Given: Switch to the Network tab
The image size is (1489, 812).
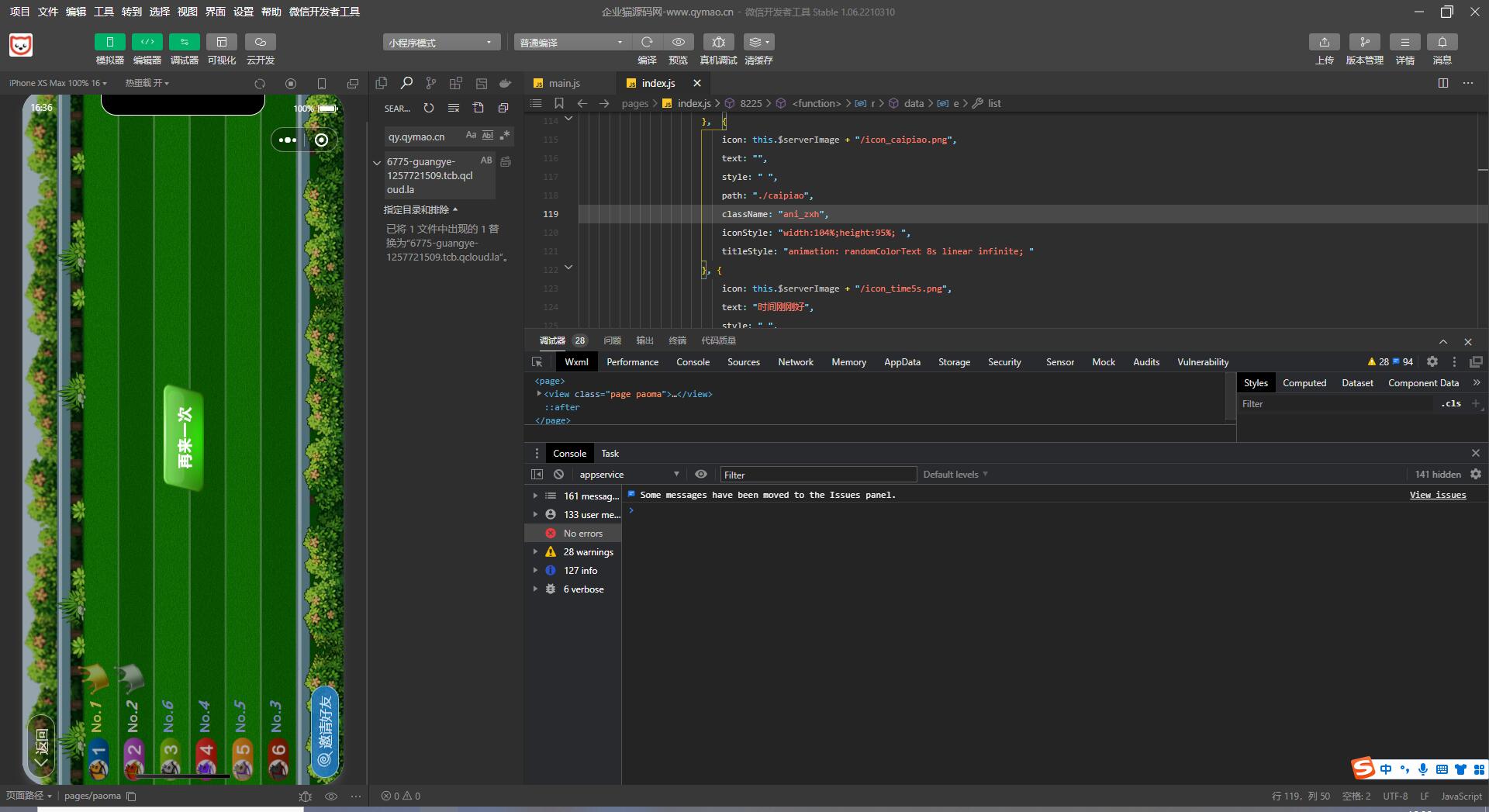Looking at the screenshot, I should 795,362.
